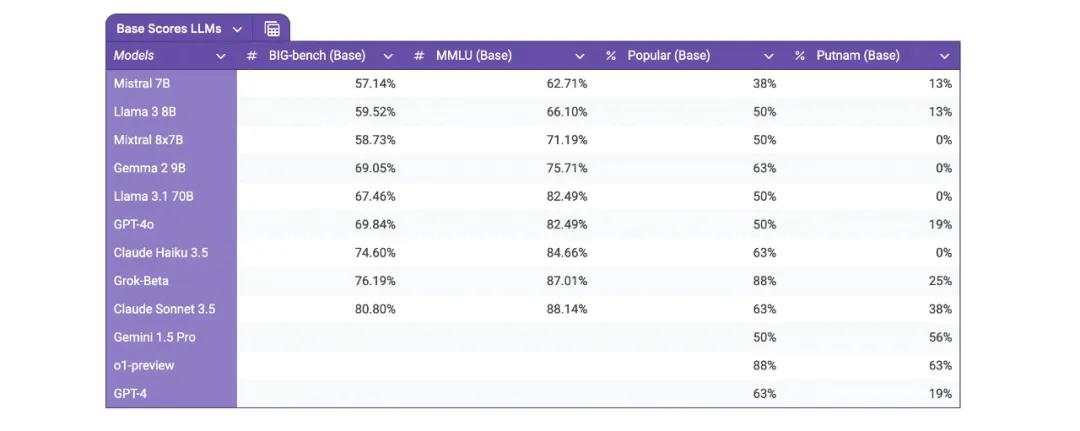Open the BIG-bench (Base) column dropdown arrow
The height and width of the screenshot is (431, 1080).
[x=388, y=56]
